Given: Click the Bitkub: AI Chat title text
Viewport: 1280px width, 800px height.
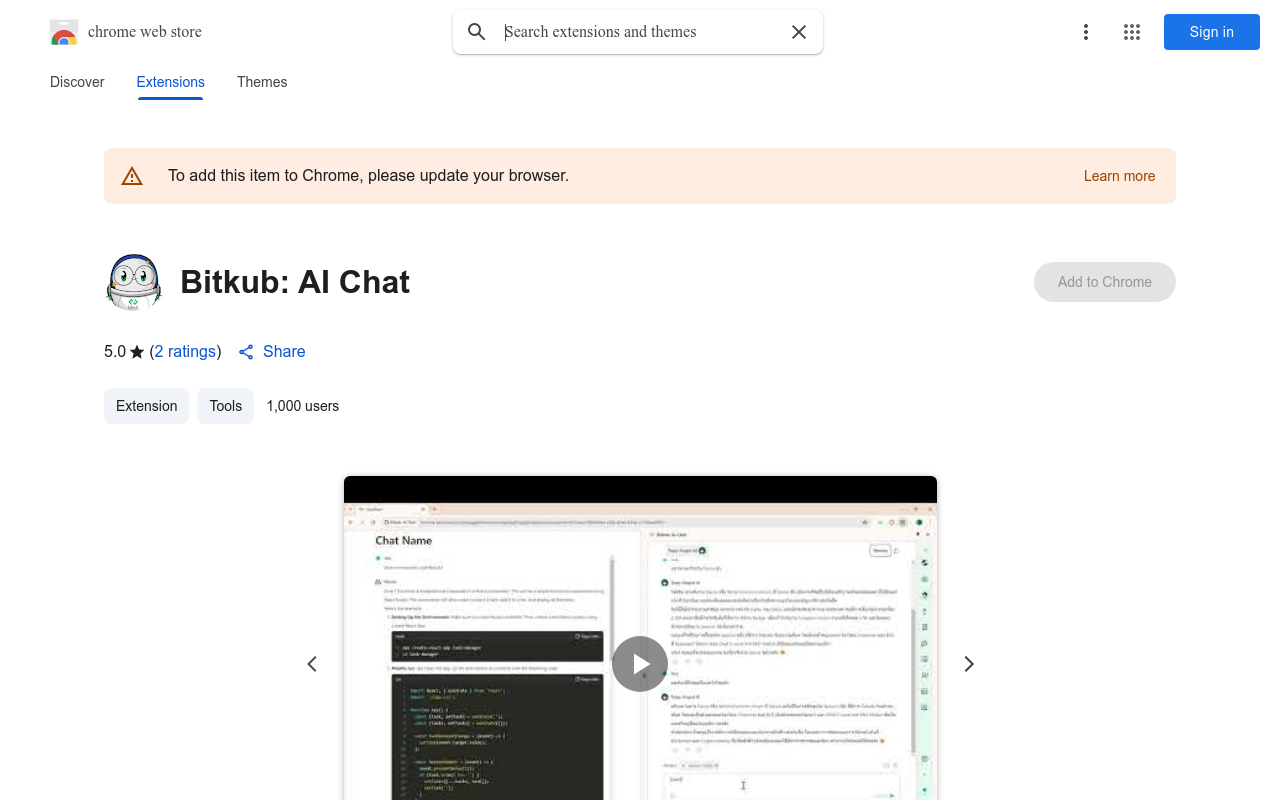Looking at the screenshot, I should click(295, 282).
